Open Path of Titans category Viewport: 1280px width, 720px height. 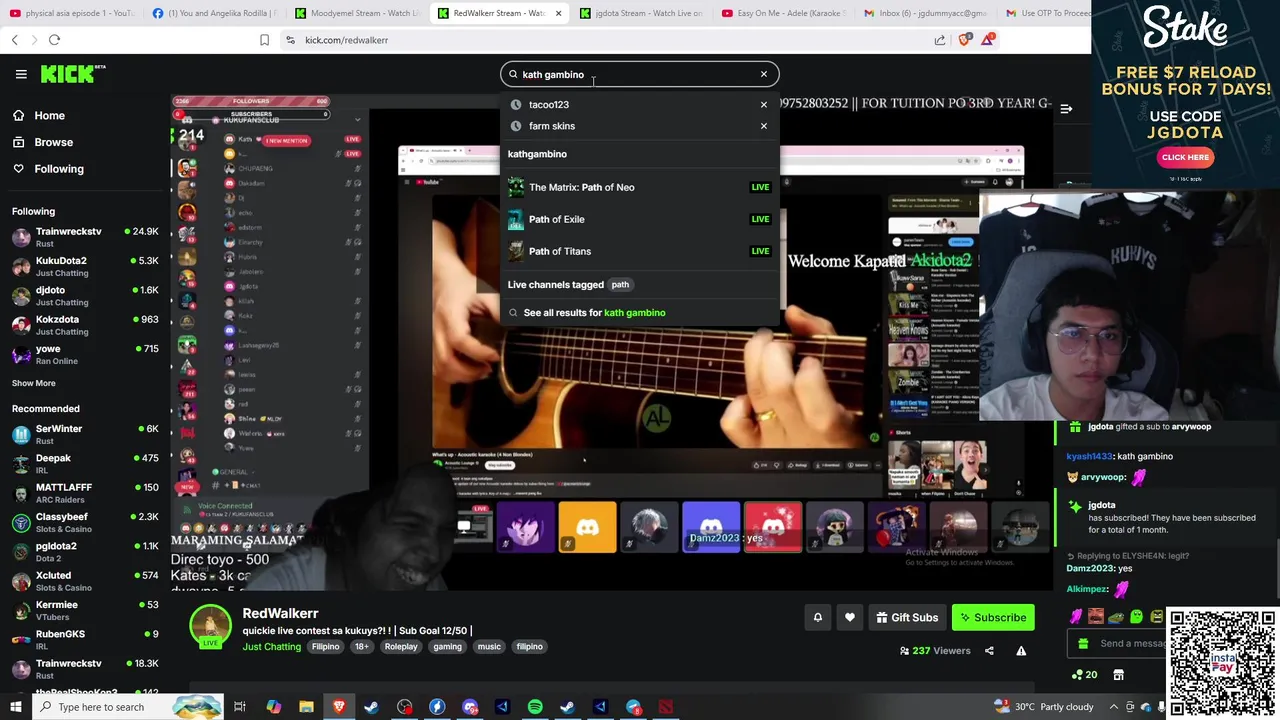[639, 251]
